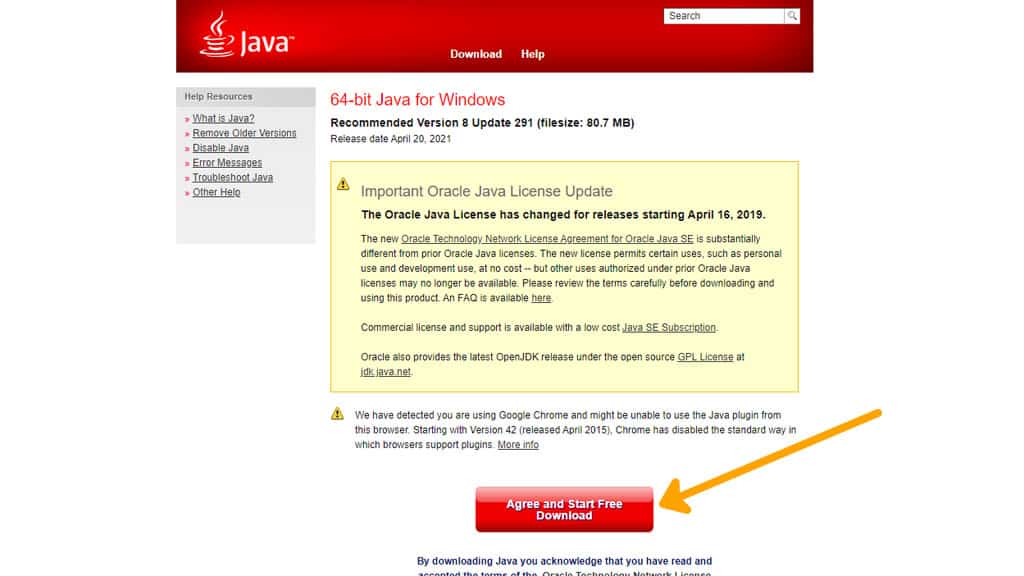Focus the Search input field
1024x576 pixels.
[724, 16]
